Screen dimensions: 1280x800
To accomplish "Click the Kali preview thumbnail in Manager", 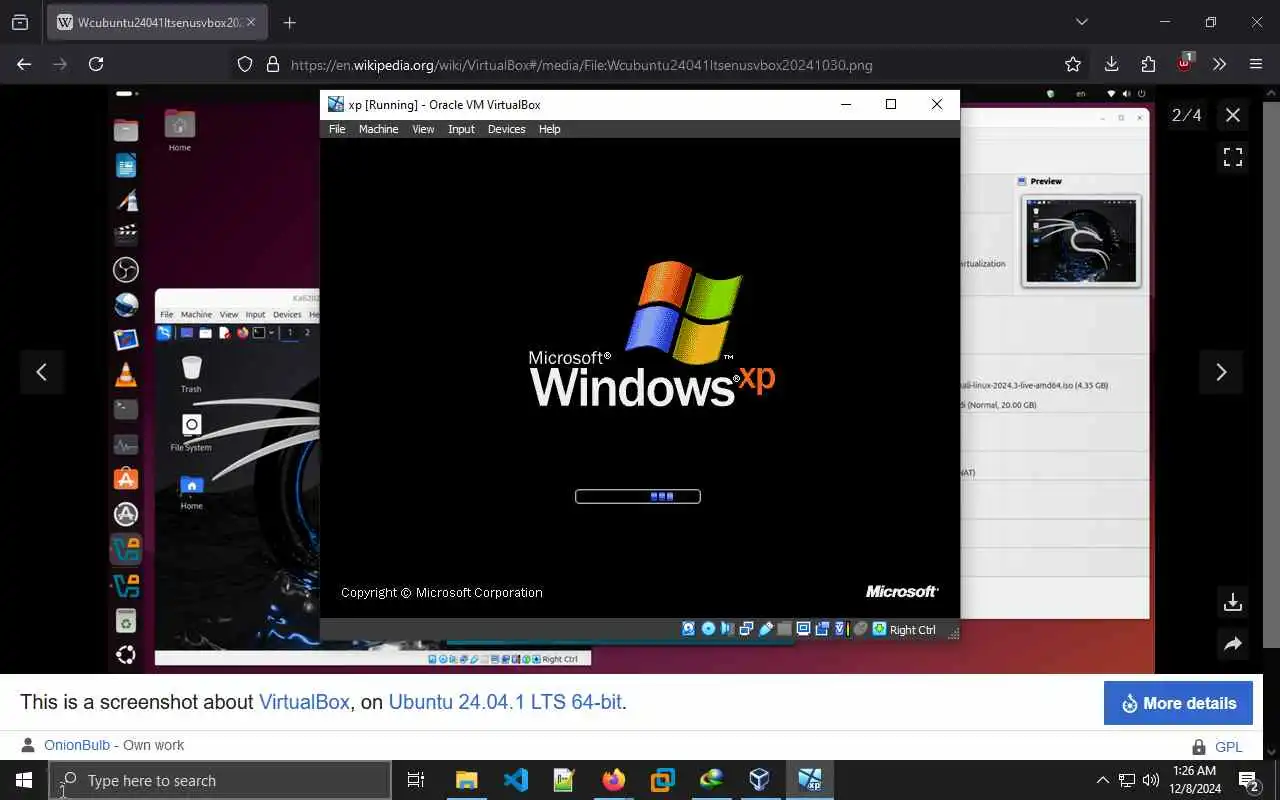I will coord(1081,240).
